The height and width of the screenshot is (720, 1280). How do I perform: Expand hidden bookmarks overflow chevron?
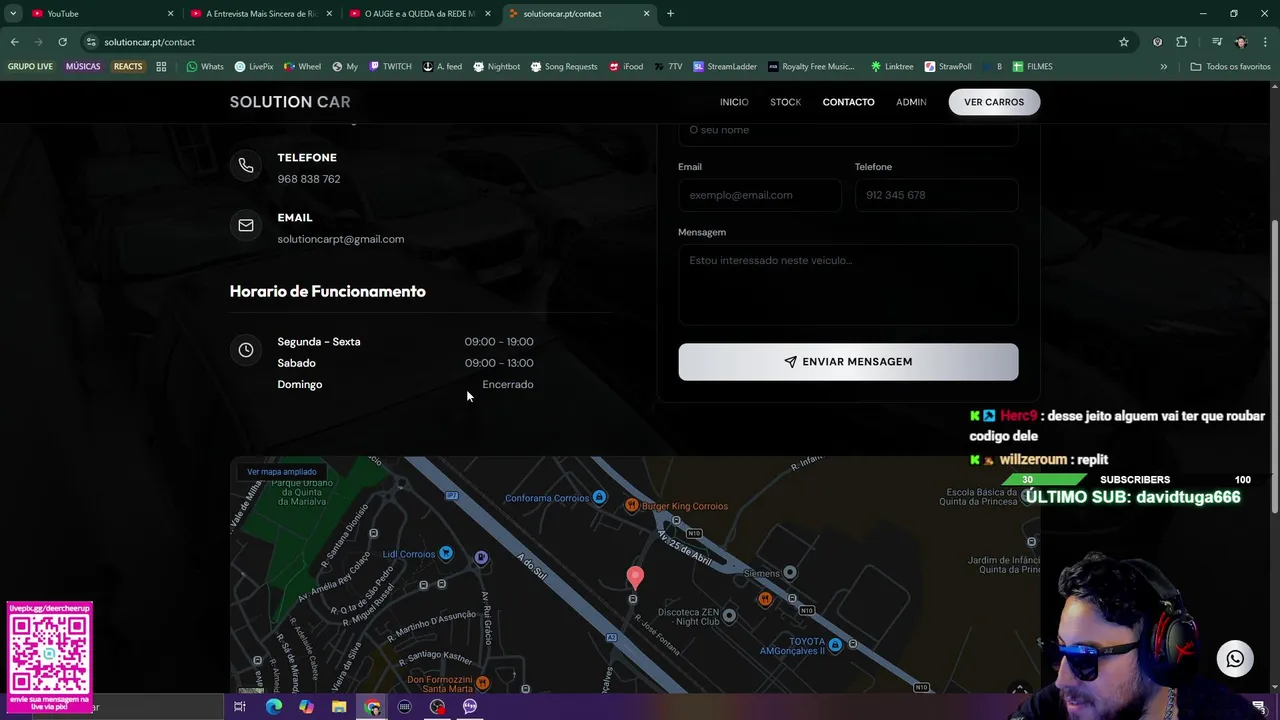[x=1163, y=67]
